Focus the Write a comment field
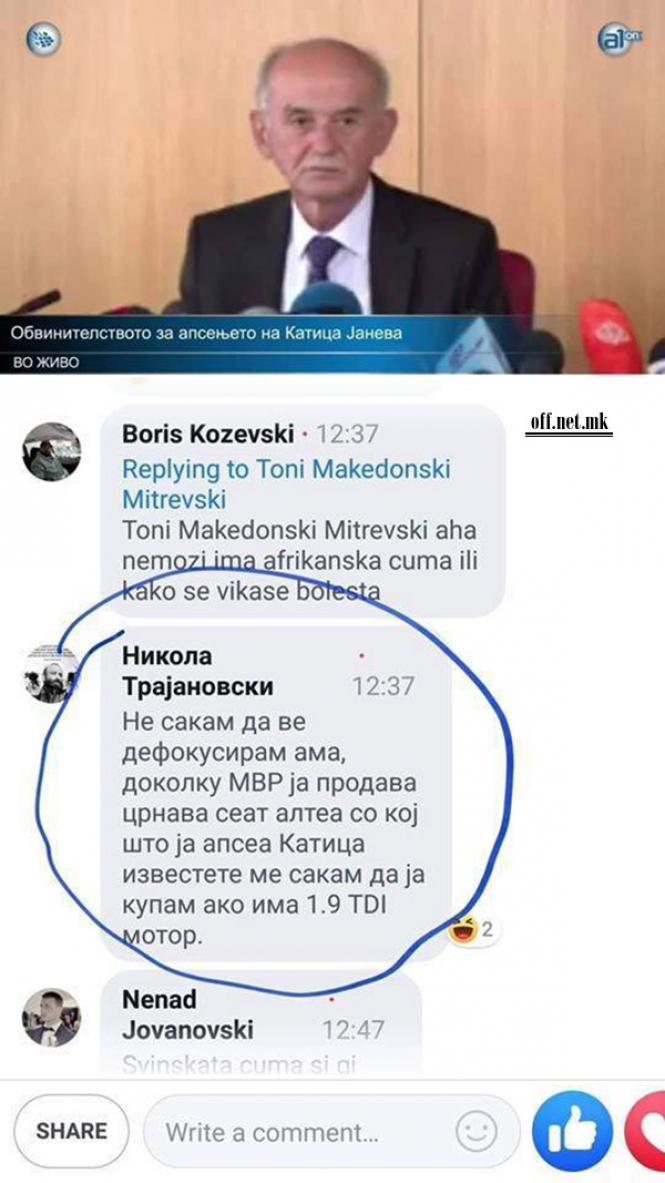The image size is (665, 1183). coord(332,1132)
